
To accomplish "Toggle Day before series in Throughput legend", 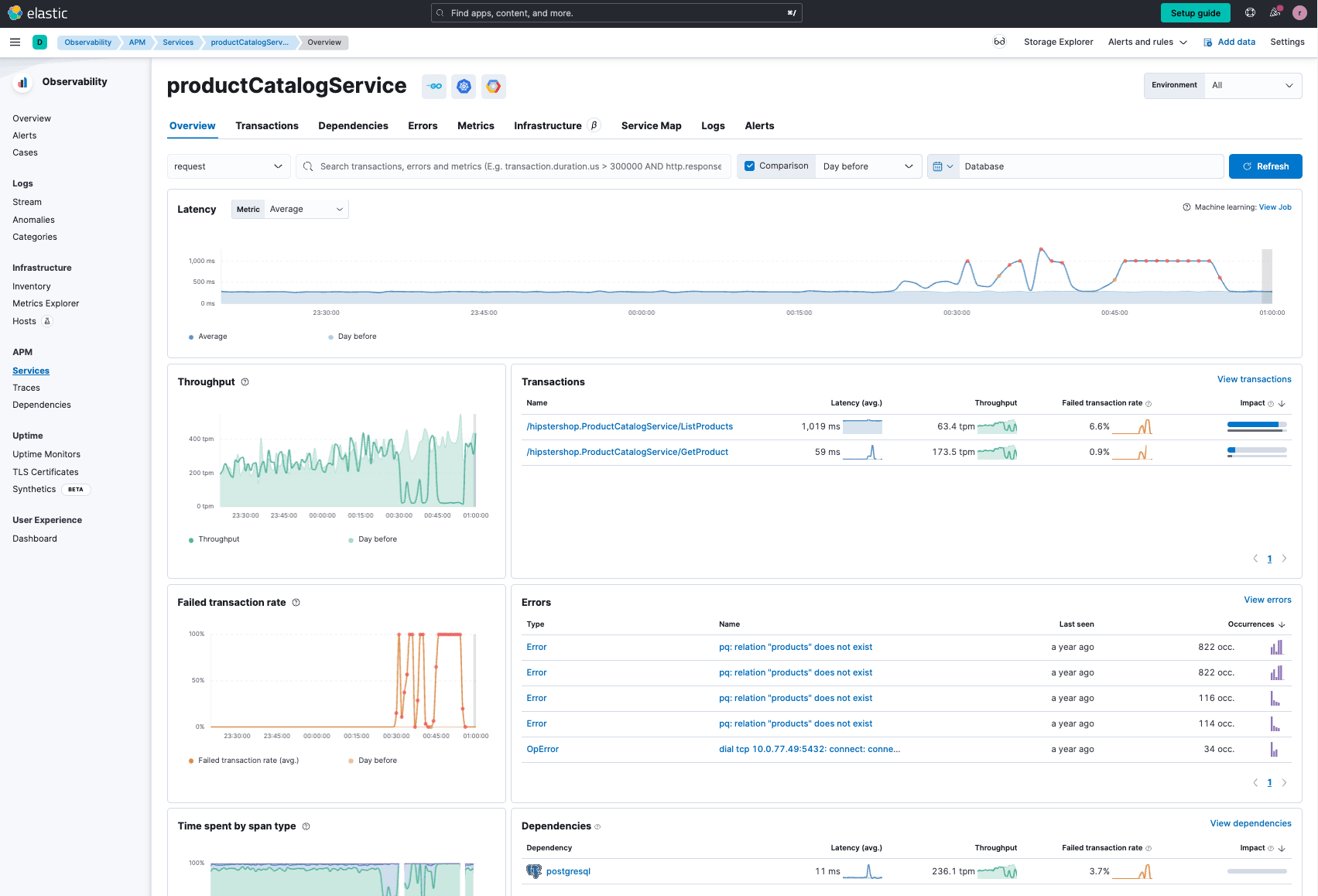I will [377, 539].
